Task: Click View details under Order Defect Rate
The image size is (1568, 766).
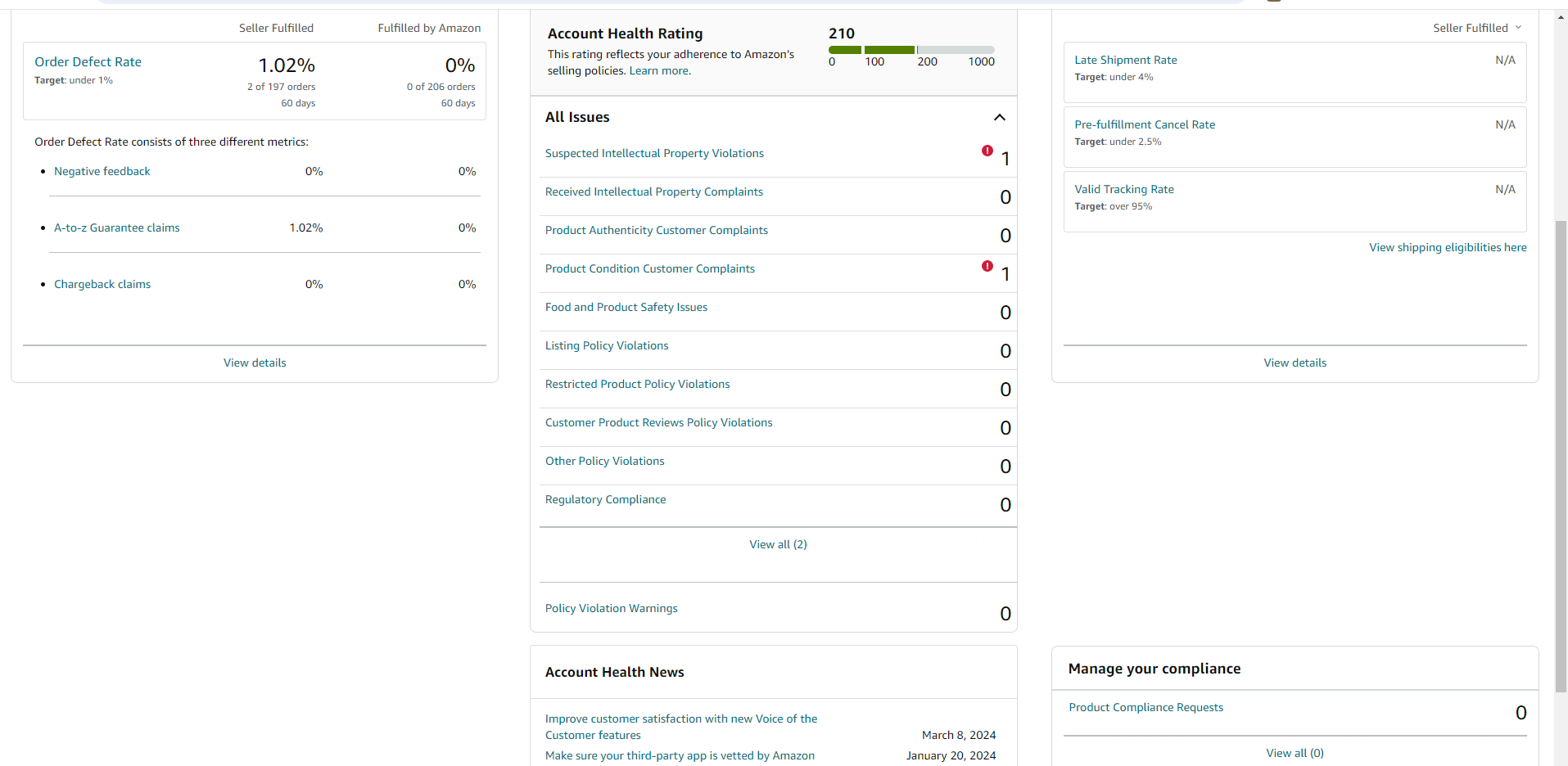Action: point(255,363)
